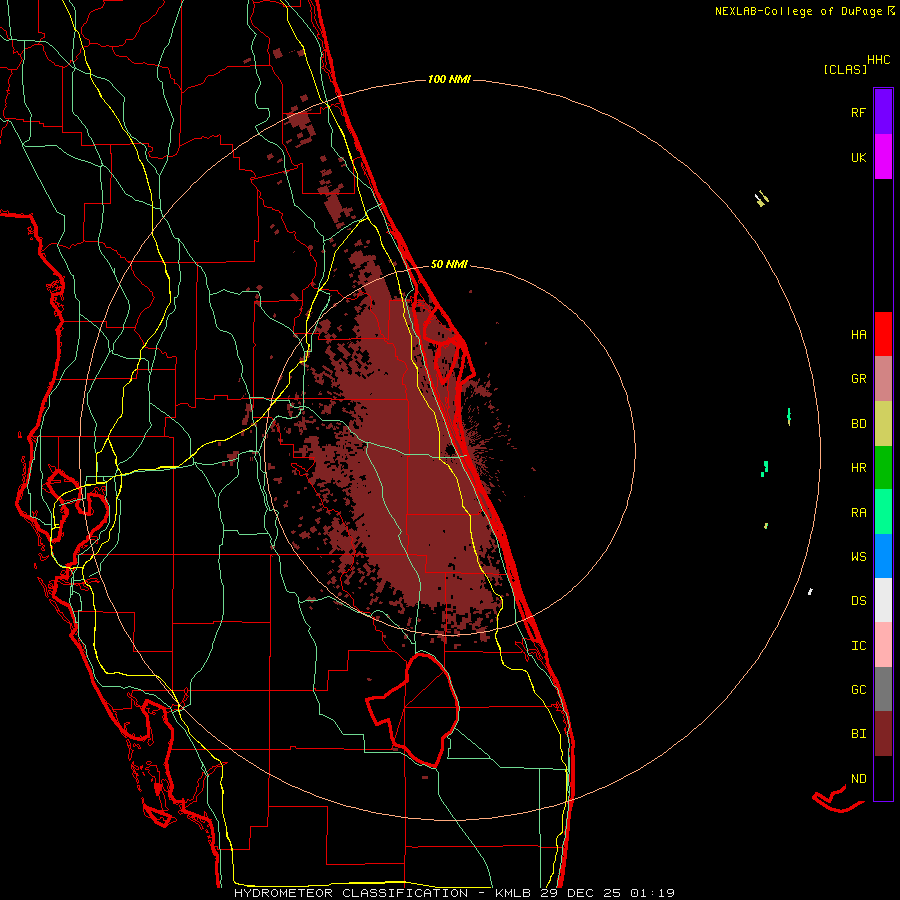
Task: Click the "BI" legend label text
Action: (x=858, y=734)
